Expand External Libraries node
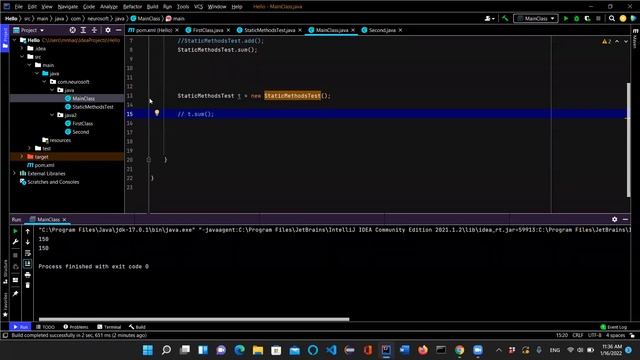This screenshot has height=360, width=640. tap(15, 173)
